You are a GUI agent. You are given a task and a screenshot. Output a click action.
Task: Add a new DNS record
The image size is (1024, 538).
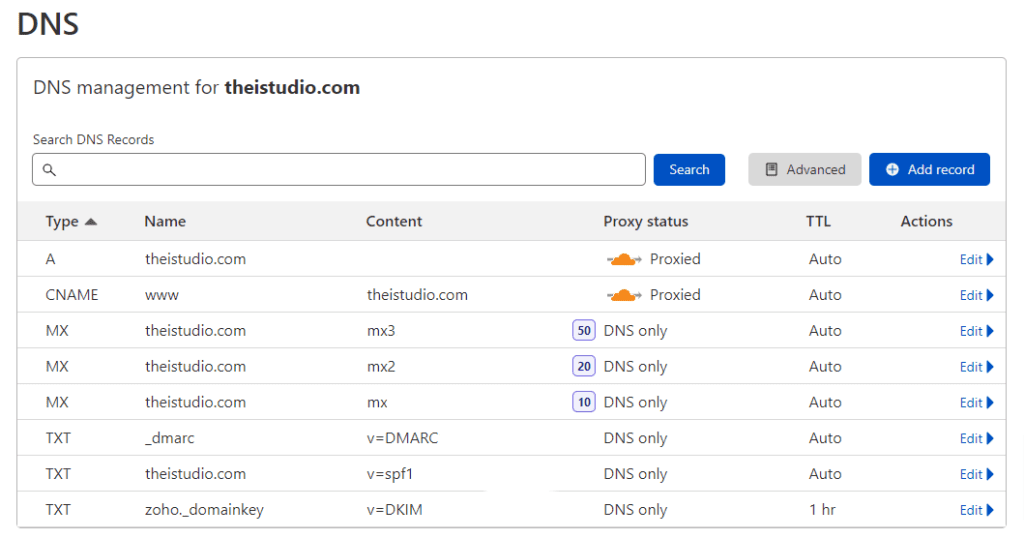tap(929, 170)
